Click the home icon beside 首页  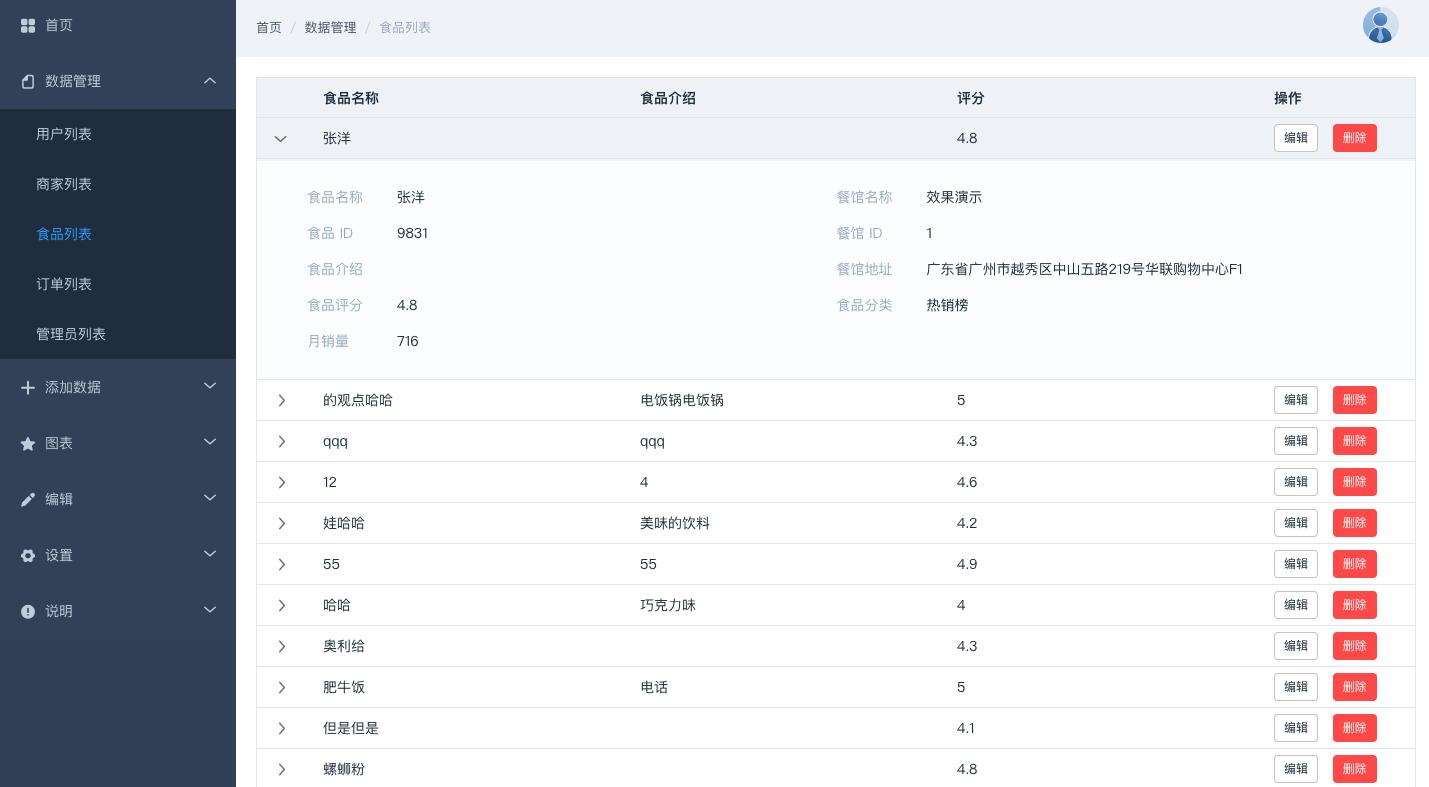point(28,25)
